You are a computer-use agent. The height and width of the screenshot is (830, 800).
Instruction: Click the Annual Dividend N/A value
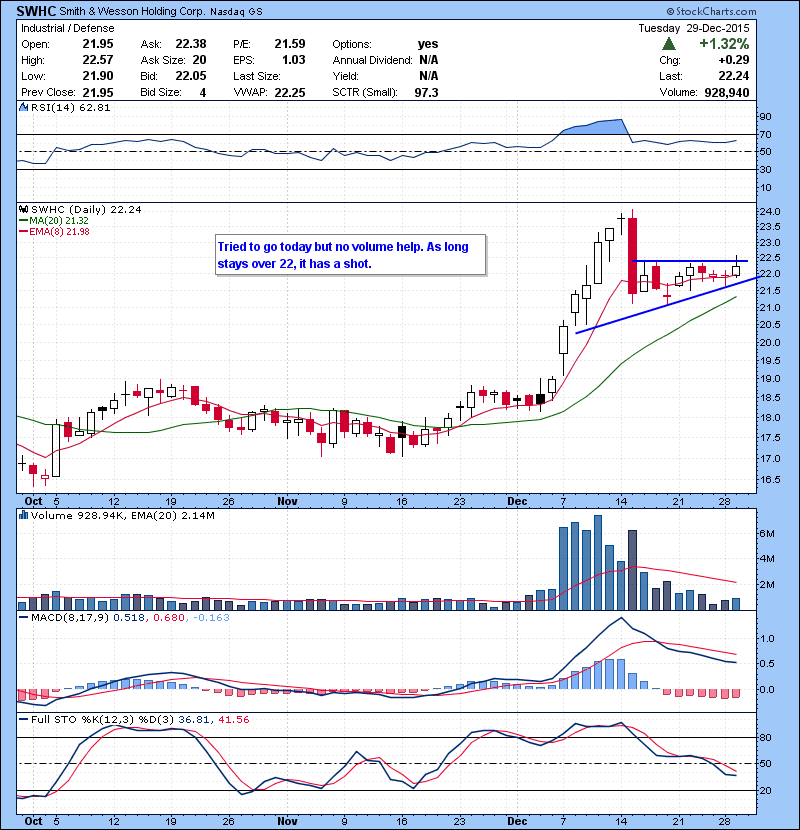(x=428, y=60)
